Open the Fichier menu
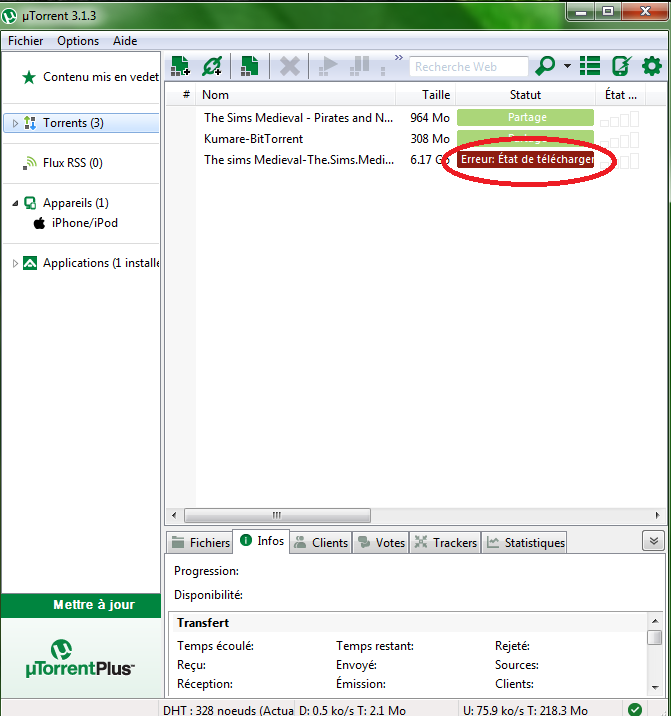Image resolution: width=671 pixels, height=716 pixels. (26, 41)
